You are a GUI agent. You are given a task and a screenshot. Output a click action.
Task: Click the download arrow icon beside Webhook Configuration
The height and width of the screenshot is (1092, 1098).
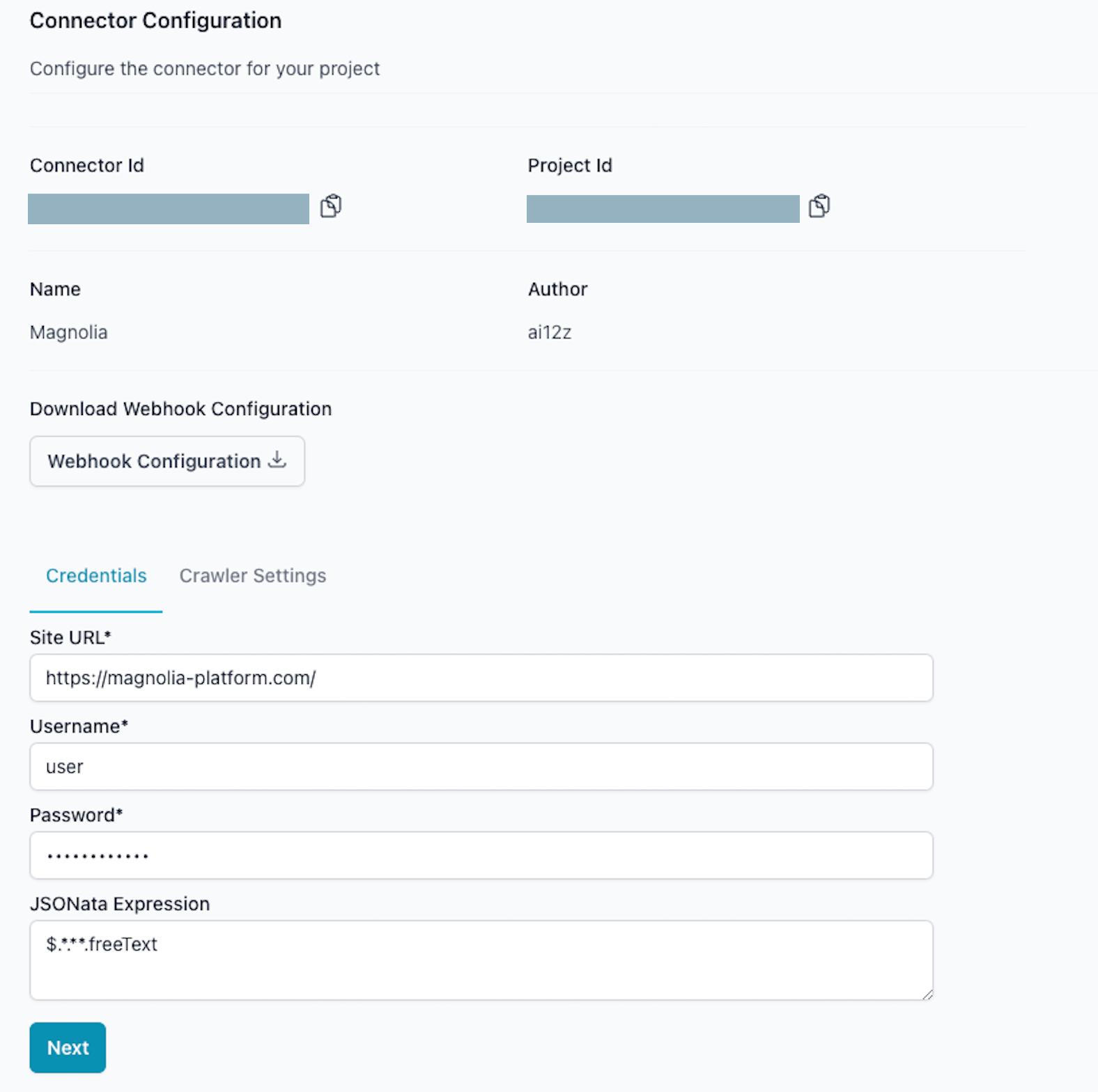click(277, 460)
